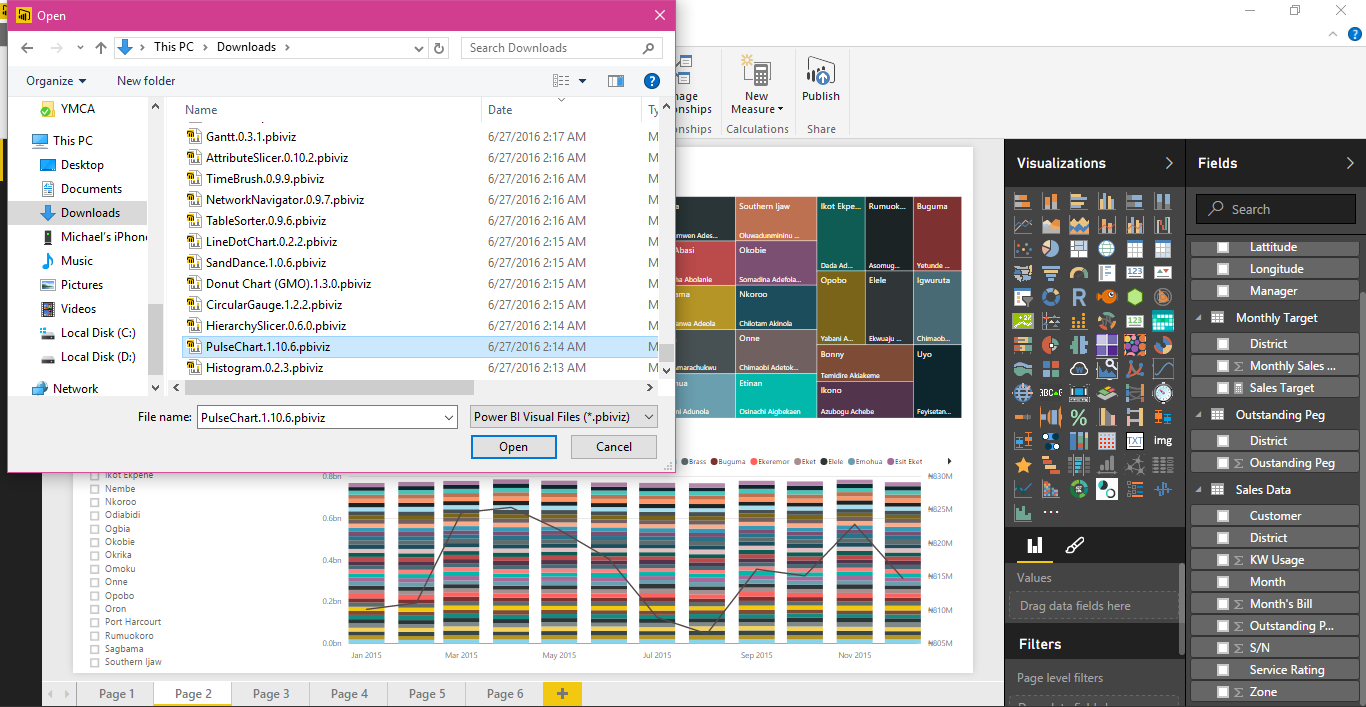Choose the treemap visualization icon
The height and width of the screenshot is (707, 1366).
(x=1079, y=249)
